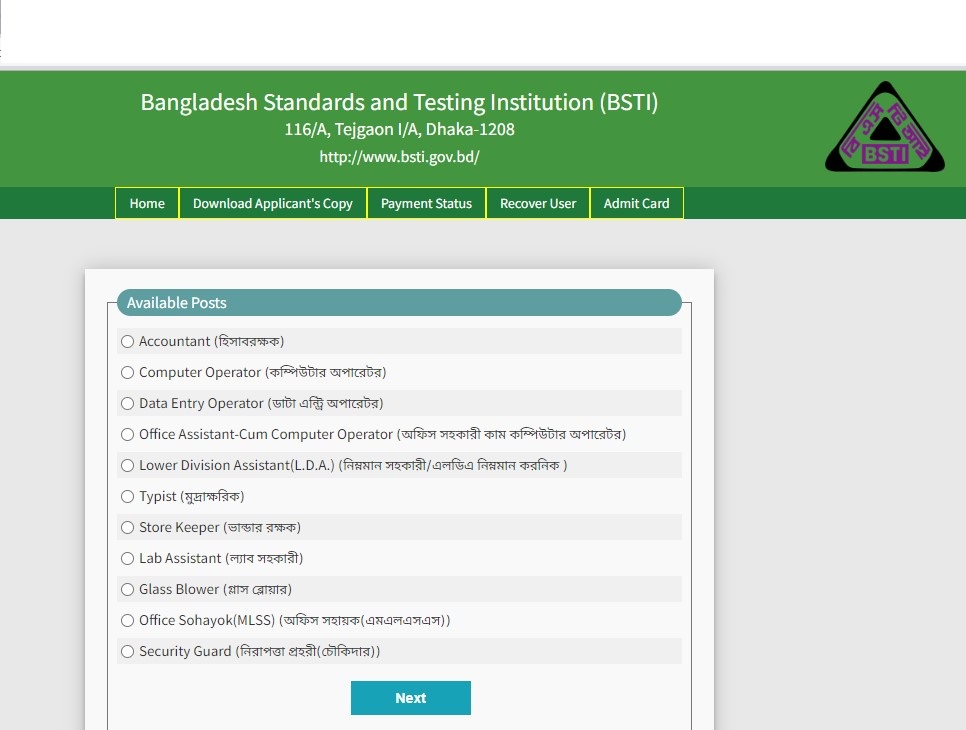This screenshot has width=966, height=730.
Task: Select the Glass Blower radio button
Action: 128,590
